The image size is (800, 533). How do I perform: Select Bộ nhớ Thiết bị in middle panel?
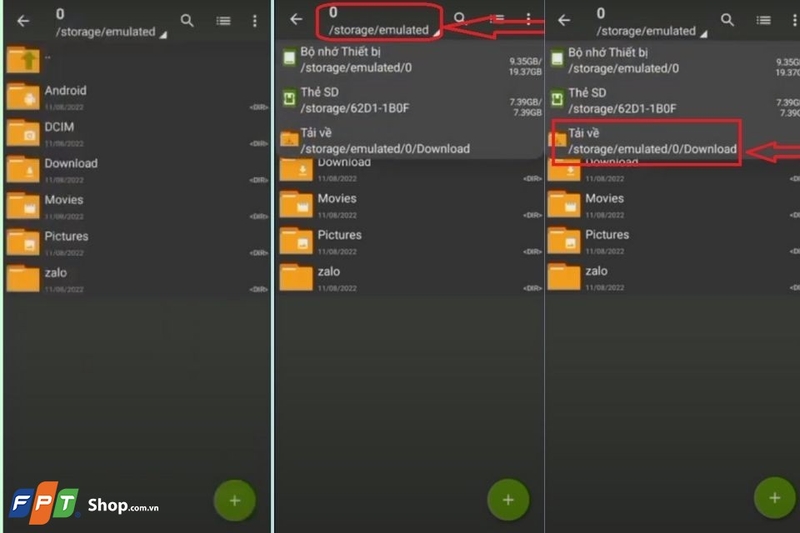click(x=410, y=60)
